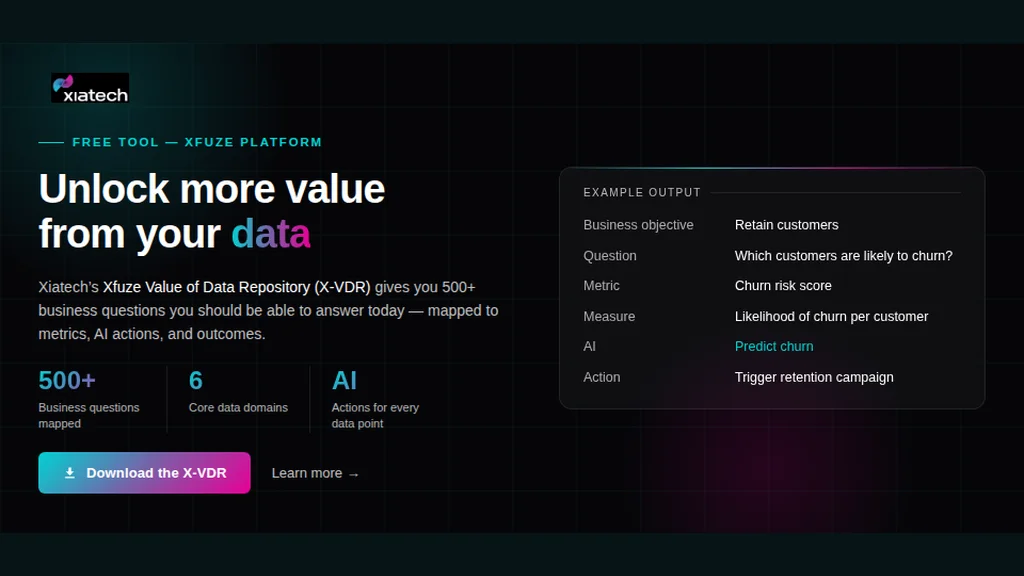
Task: Click the 'Metric' row label
Action: (x=601, y=286)
